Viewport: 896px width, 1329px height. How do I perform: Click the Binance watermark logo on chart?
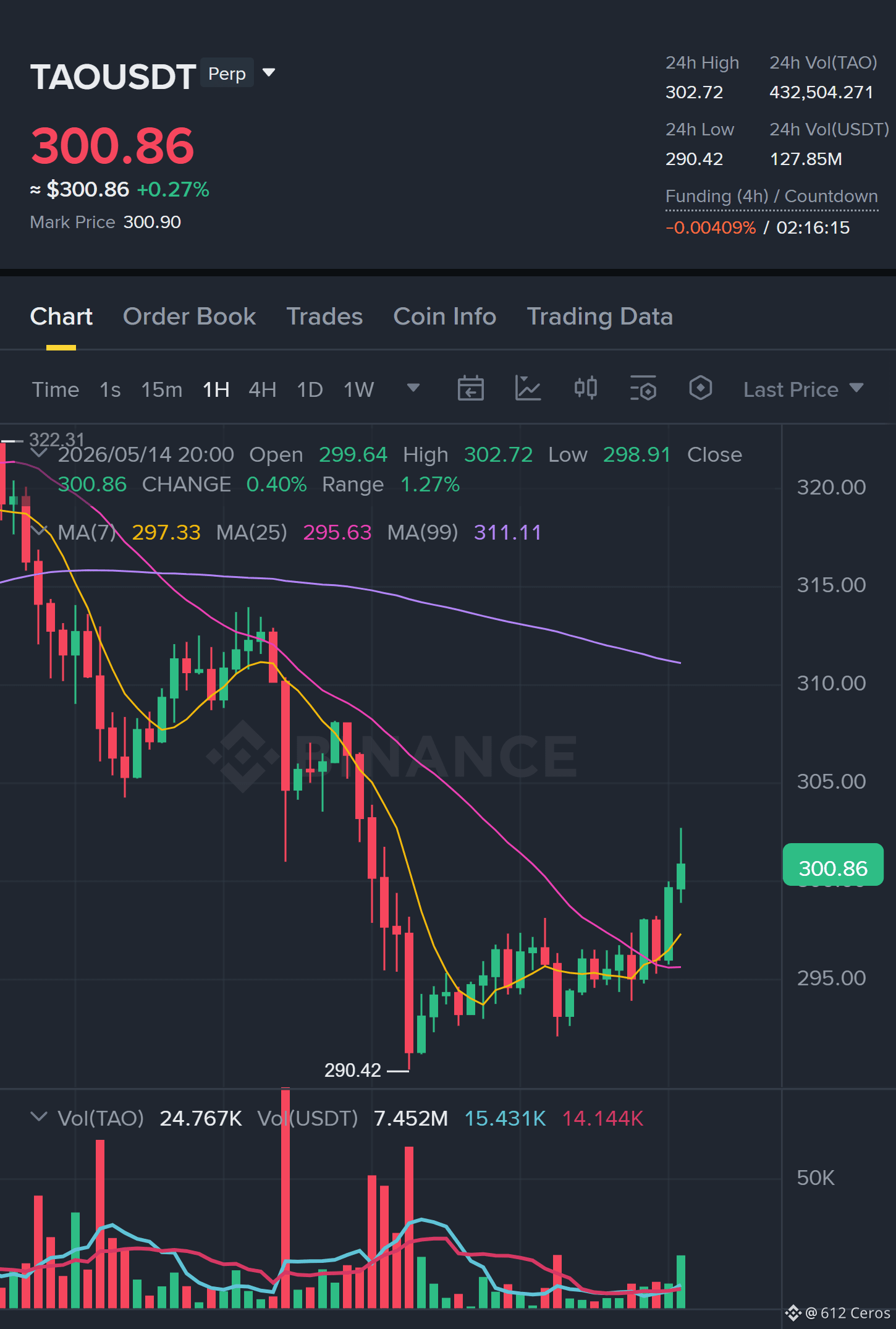242,755
